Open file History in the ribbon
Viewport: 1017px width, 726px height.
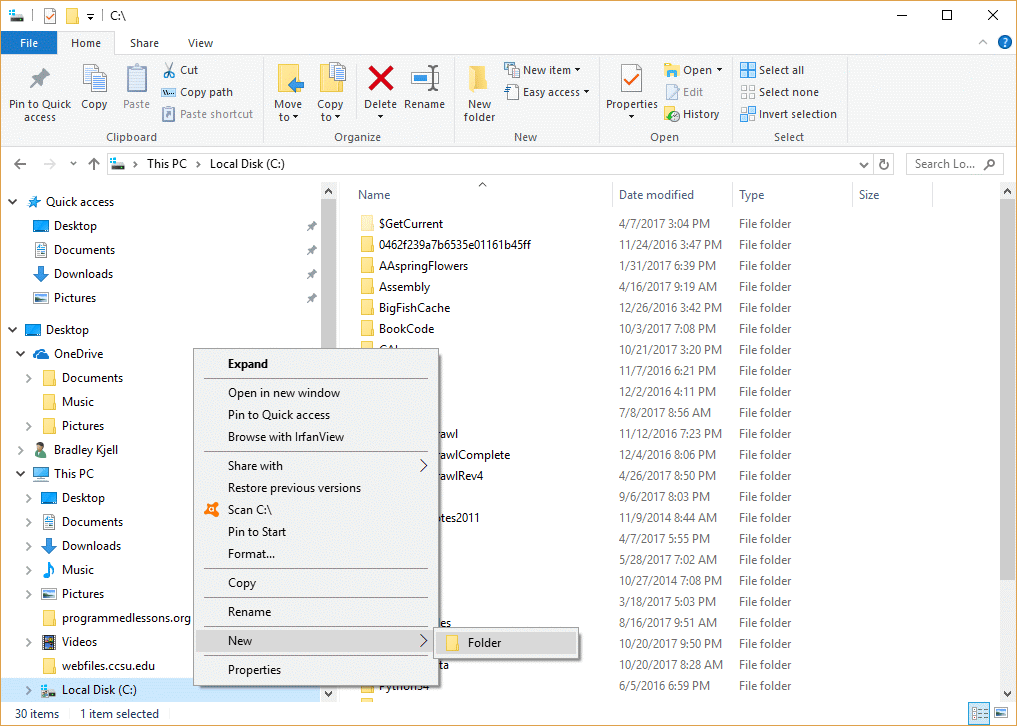point(692,114)
